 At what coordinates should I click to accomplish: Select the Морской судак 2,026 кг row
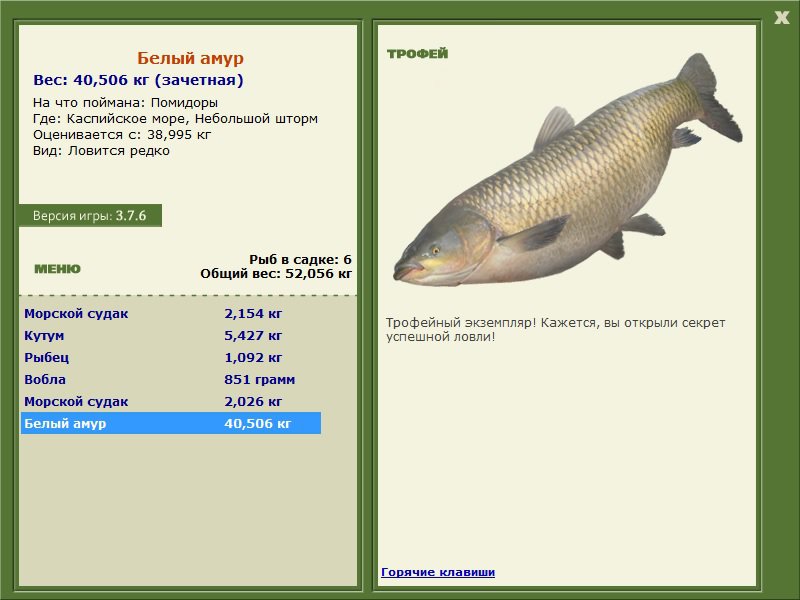pos(171,401)
